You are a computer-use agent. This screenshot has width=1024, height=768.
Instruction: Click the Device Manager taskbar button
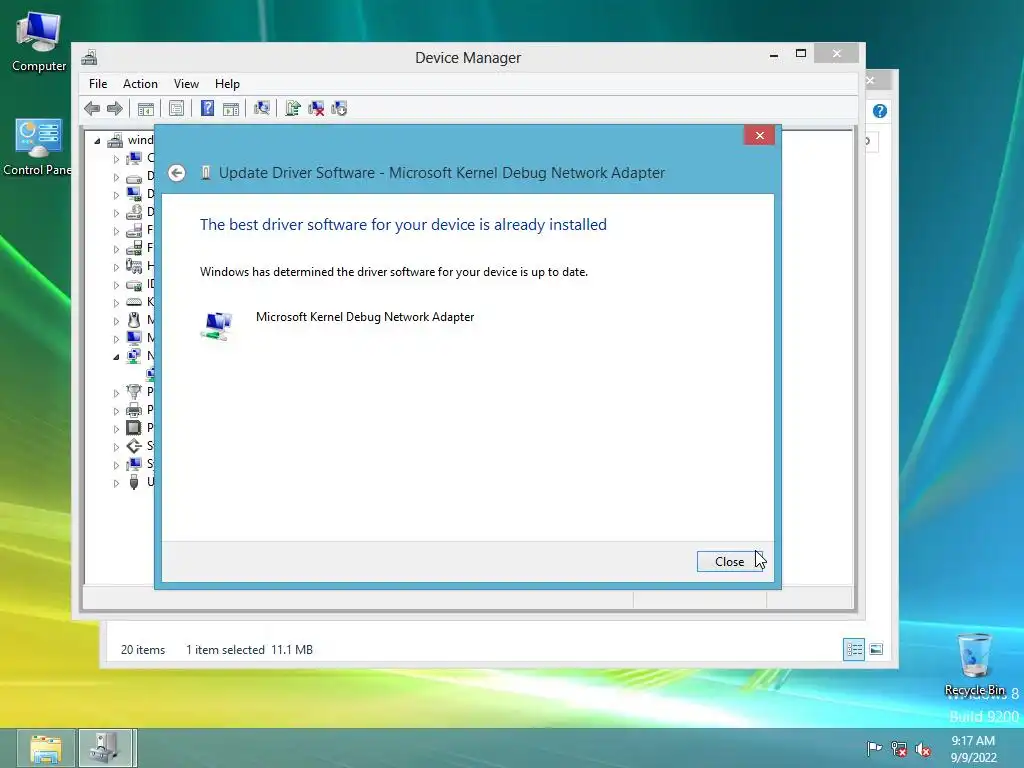pyautogui.click(x=107, y=748)
